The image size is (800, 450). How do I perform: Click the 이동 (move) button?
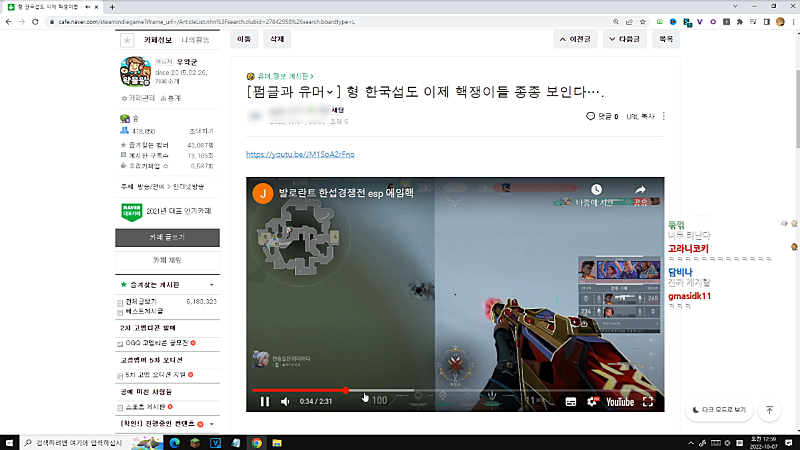point(244,39)
